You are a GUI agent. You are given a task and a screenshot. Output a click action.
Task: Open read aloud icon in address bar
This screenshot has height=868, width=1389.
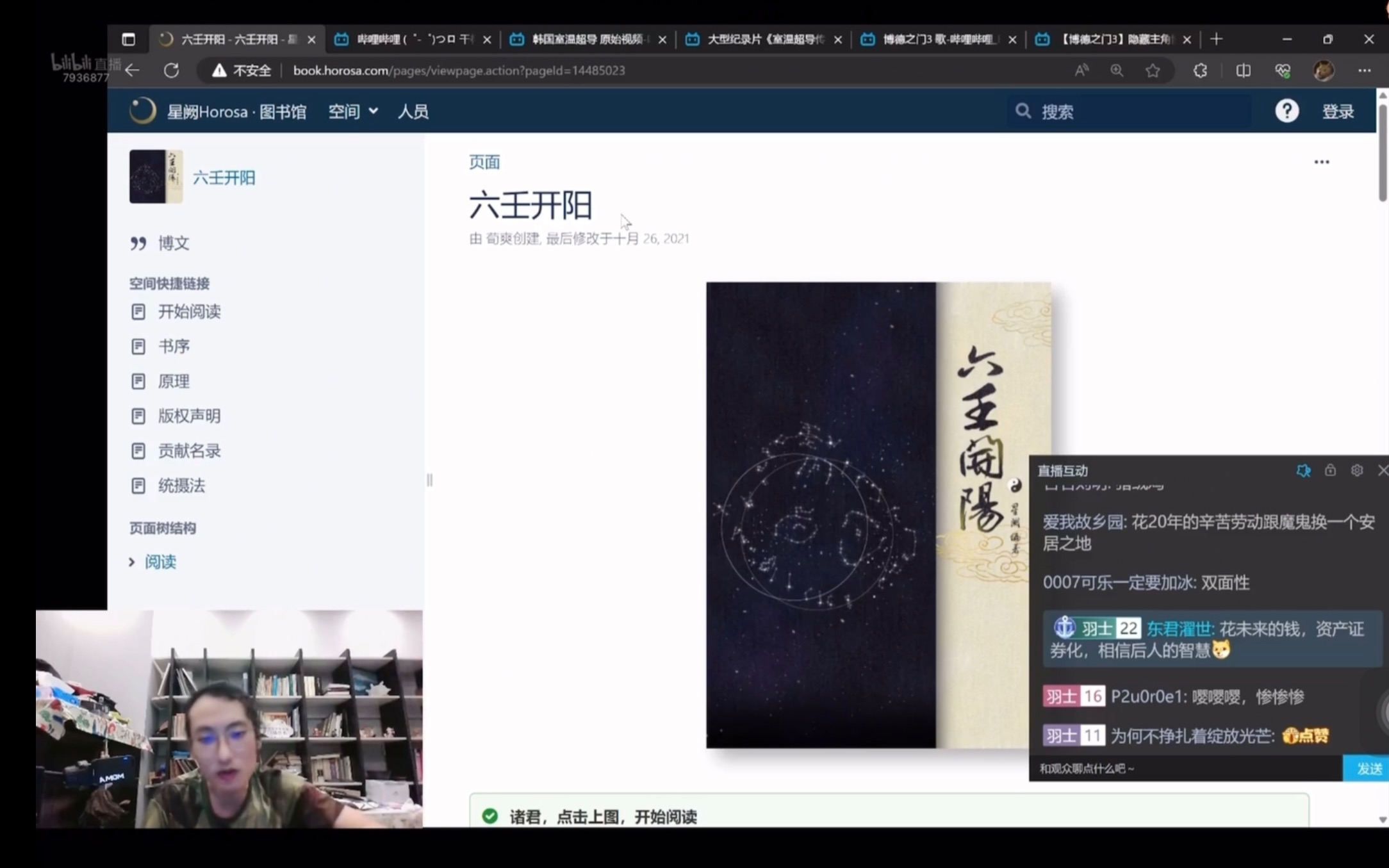pyautogui.click(x=1081, y=70)
